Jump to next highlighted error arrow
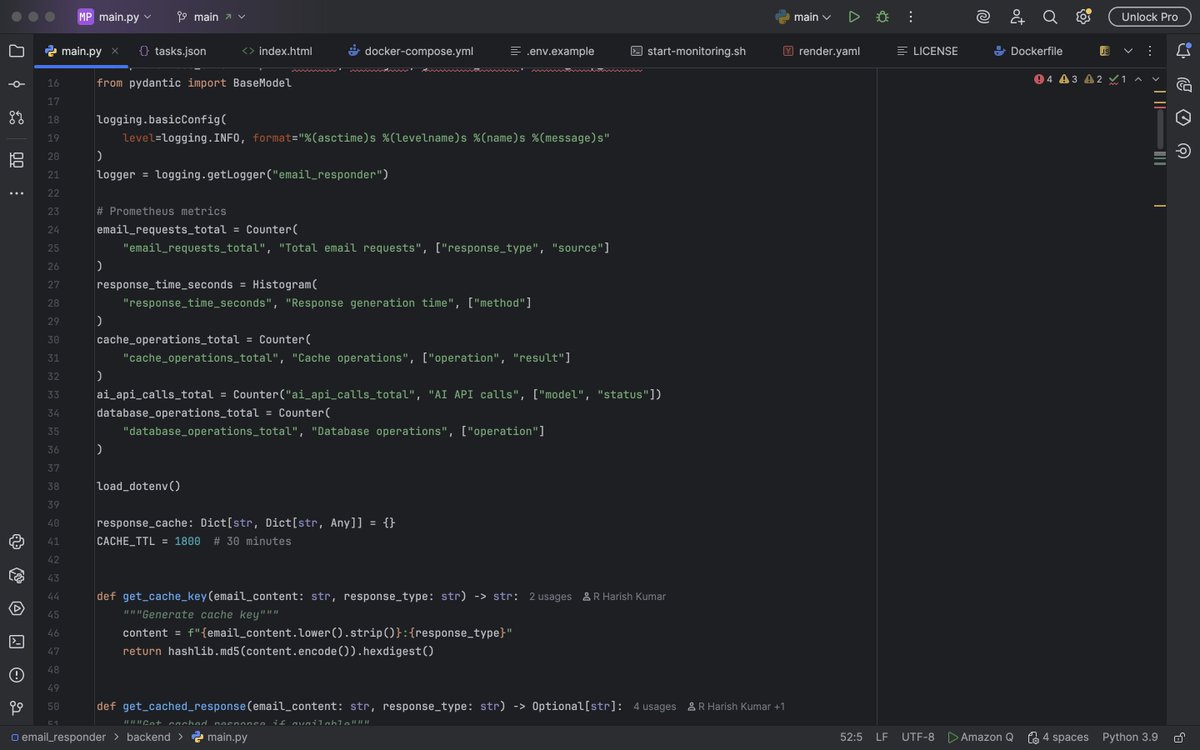 click(x=1156, y=79)
